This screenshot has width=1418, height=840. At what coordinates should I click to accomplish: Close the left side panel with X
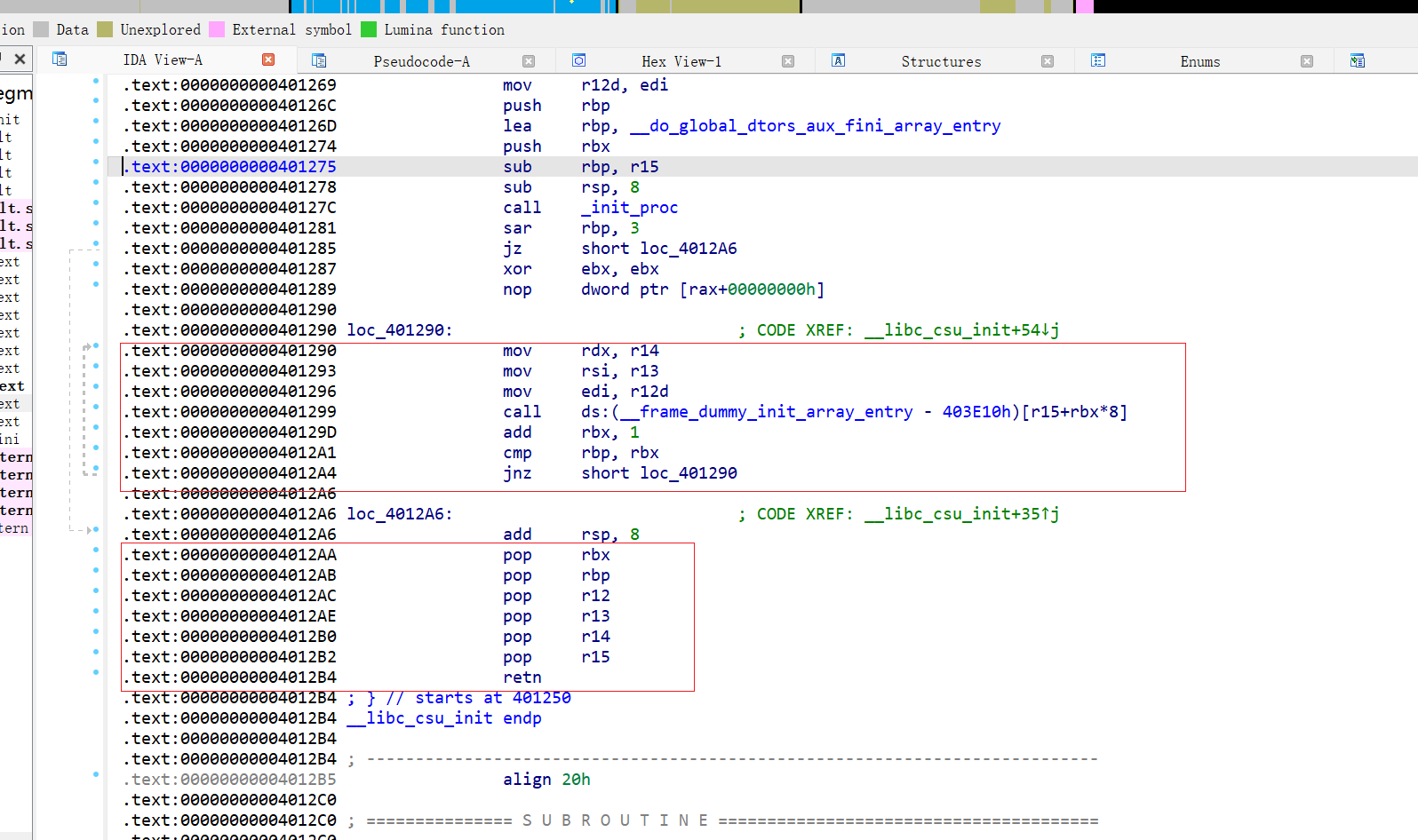[20, 59]
